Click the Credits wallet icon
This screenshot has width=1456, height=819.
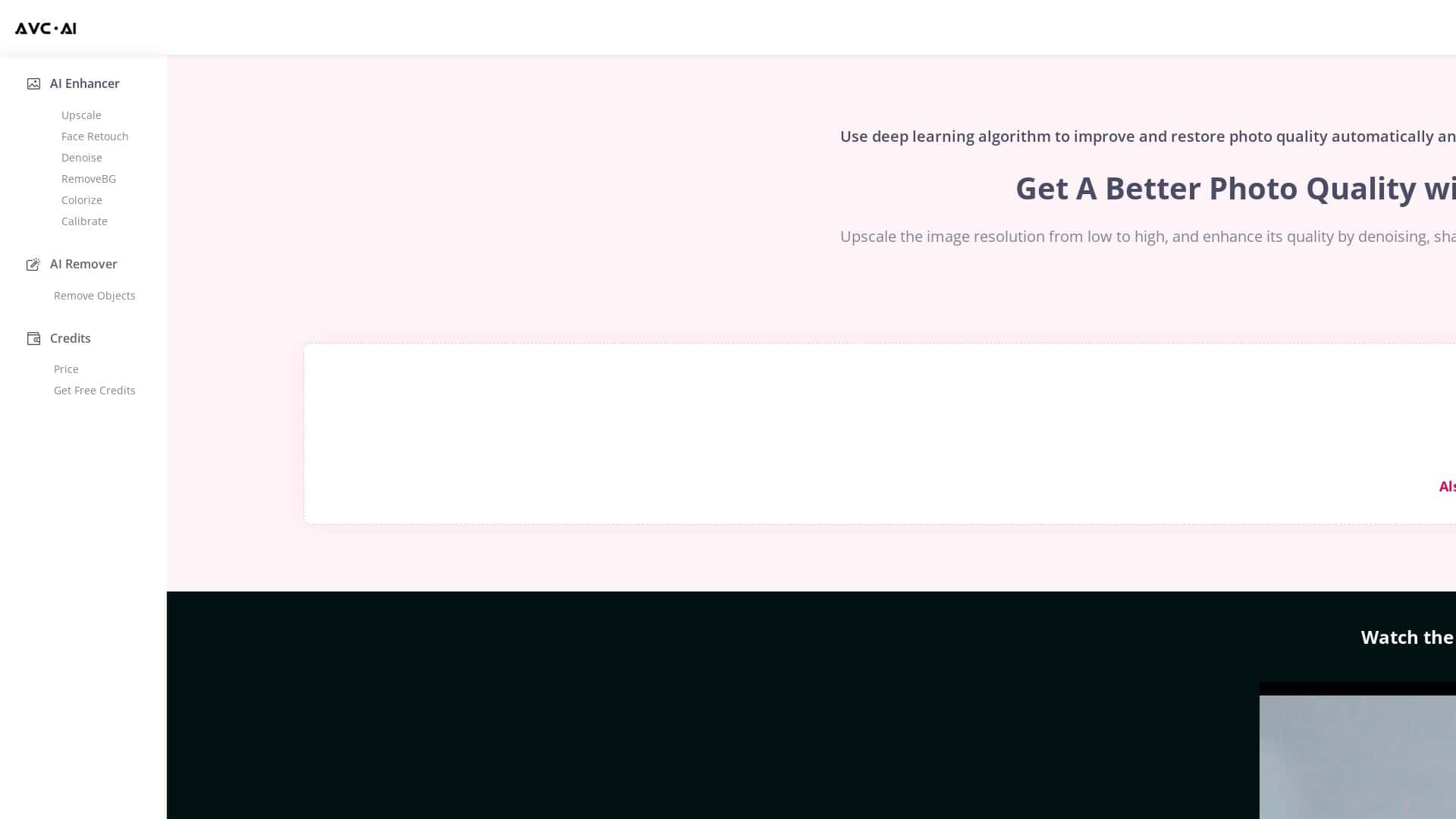point(33,338)
